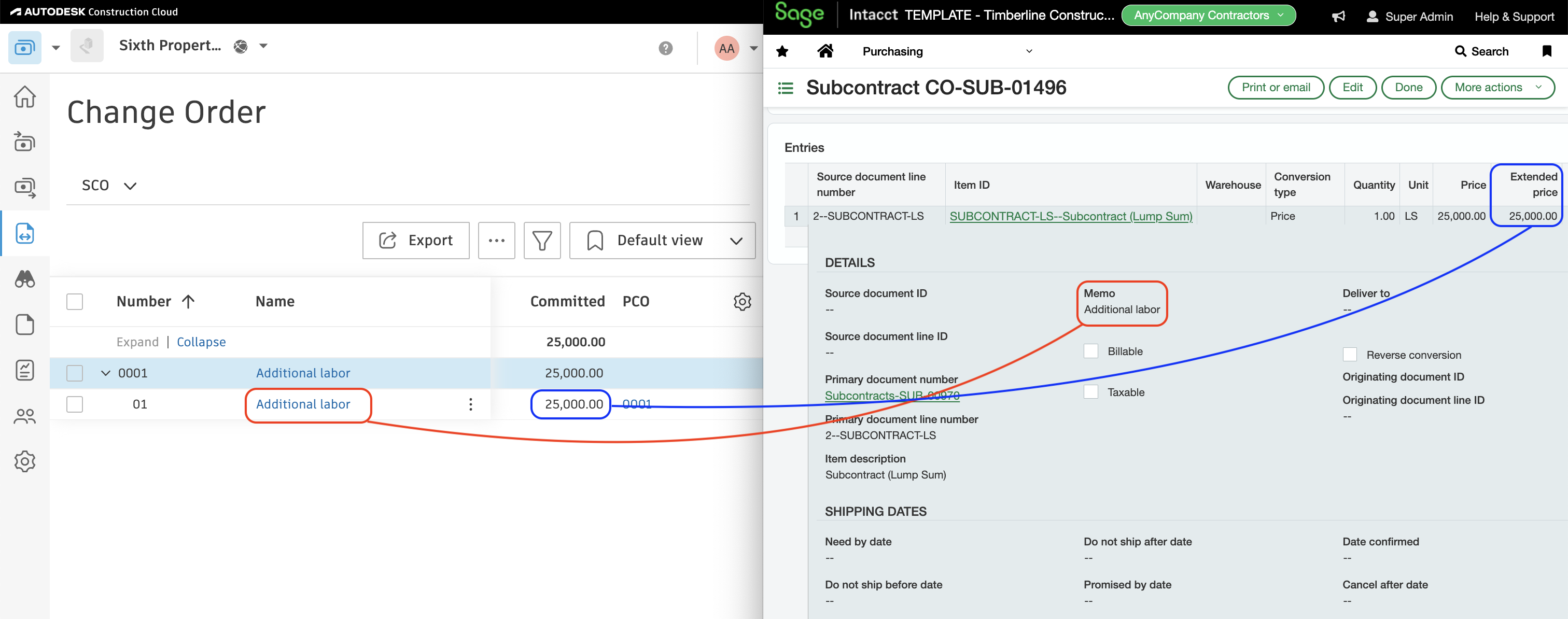1568x619 pixels.
Task: Check the box for row 01
Action: tap(74, 404)
